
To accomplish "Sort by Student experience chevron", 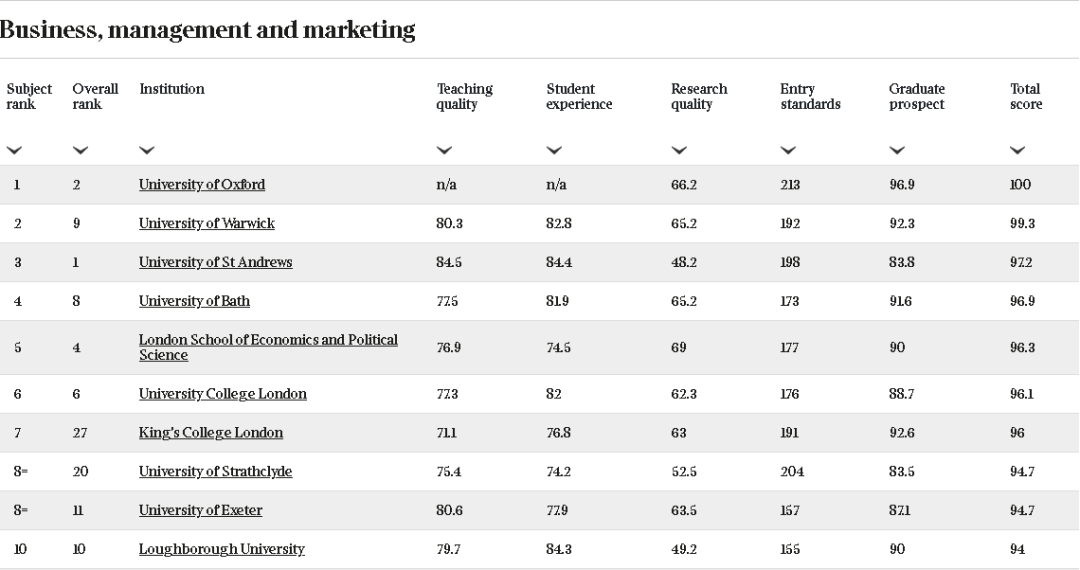I will click(554, 150).
